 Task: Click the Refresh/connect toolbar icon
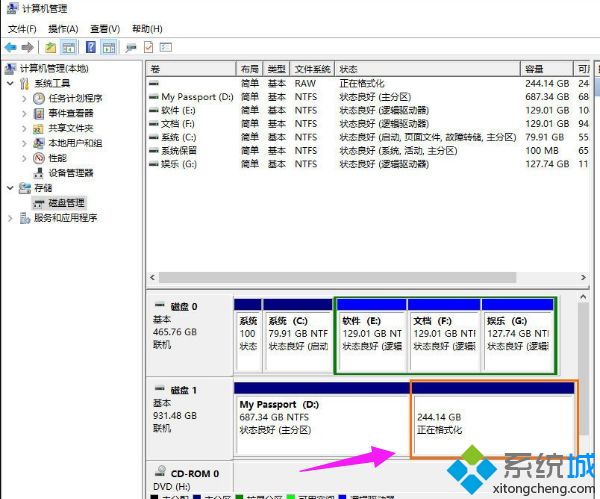pyautogui.click(x=131, y=47)
